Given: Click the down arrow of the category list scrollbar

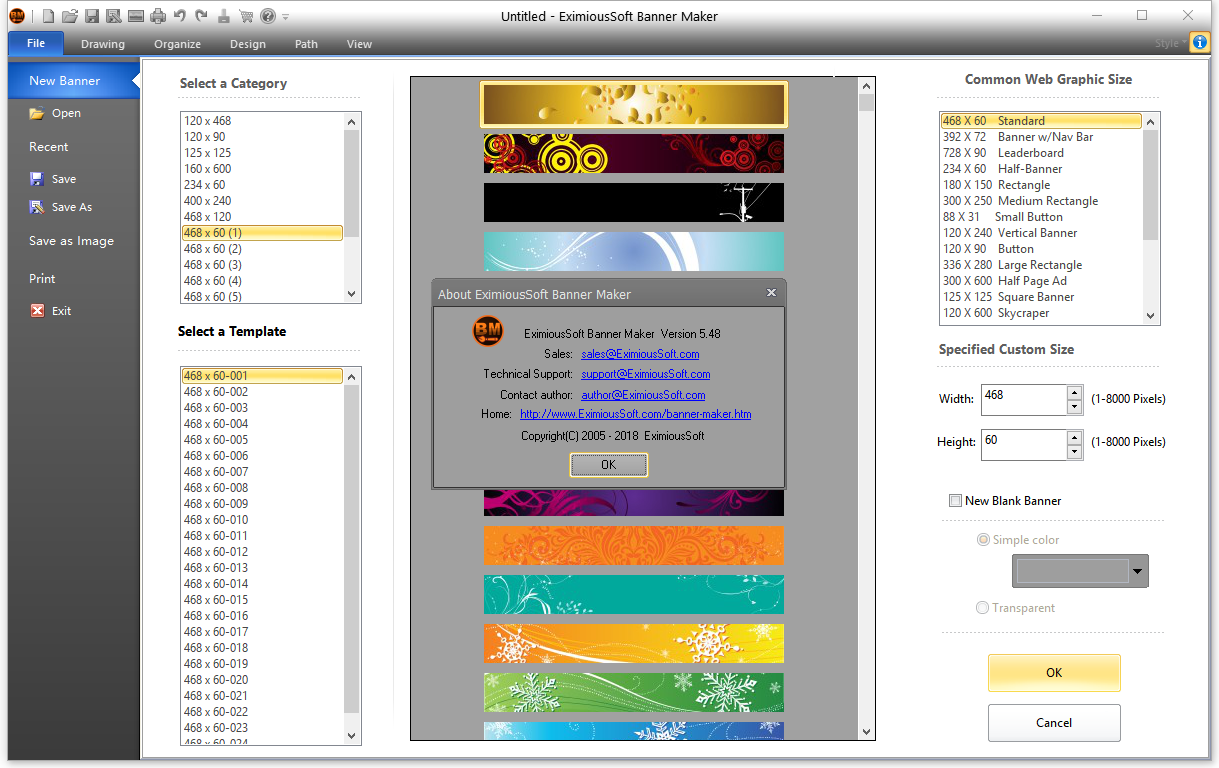Looking at the screenshot, I should [351, 294].
